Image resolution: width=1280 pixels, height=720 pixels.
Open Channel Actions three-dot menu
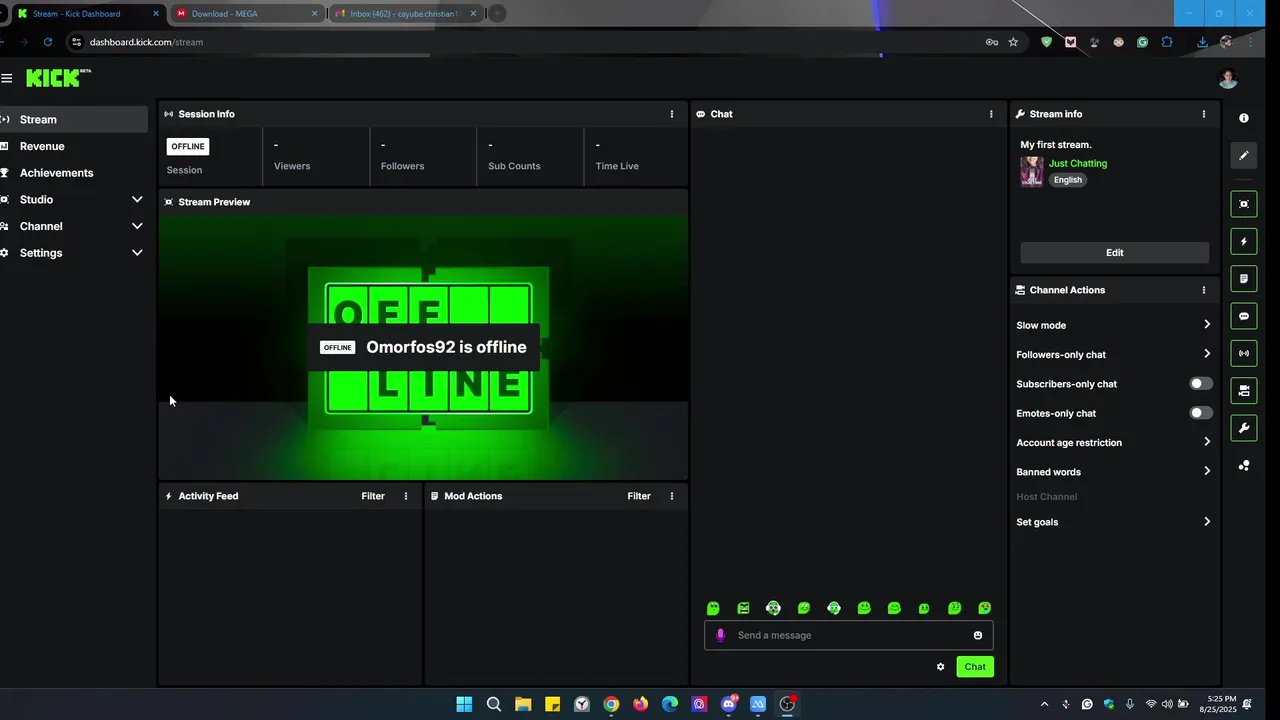pos(1204,290)
